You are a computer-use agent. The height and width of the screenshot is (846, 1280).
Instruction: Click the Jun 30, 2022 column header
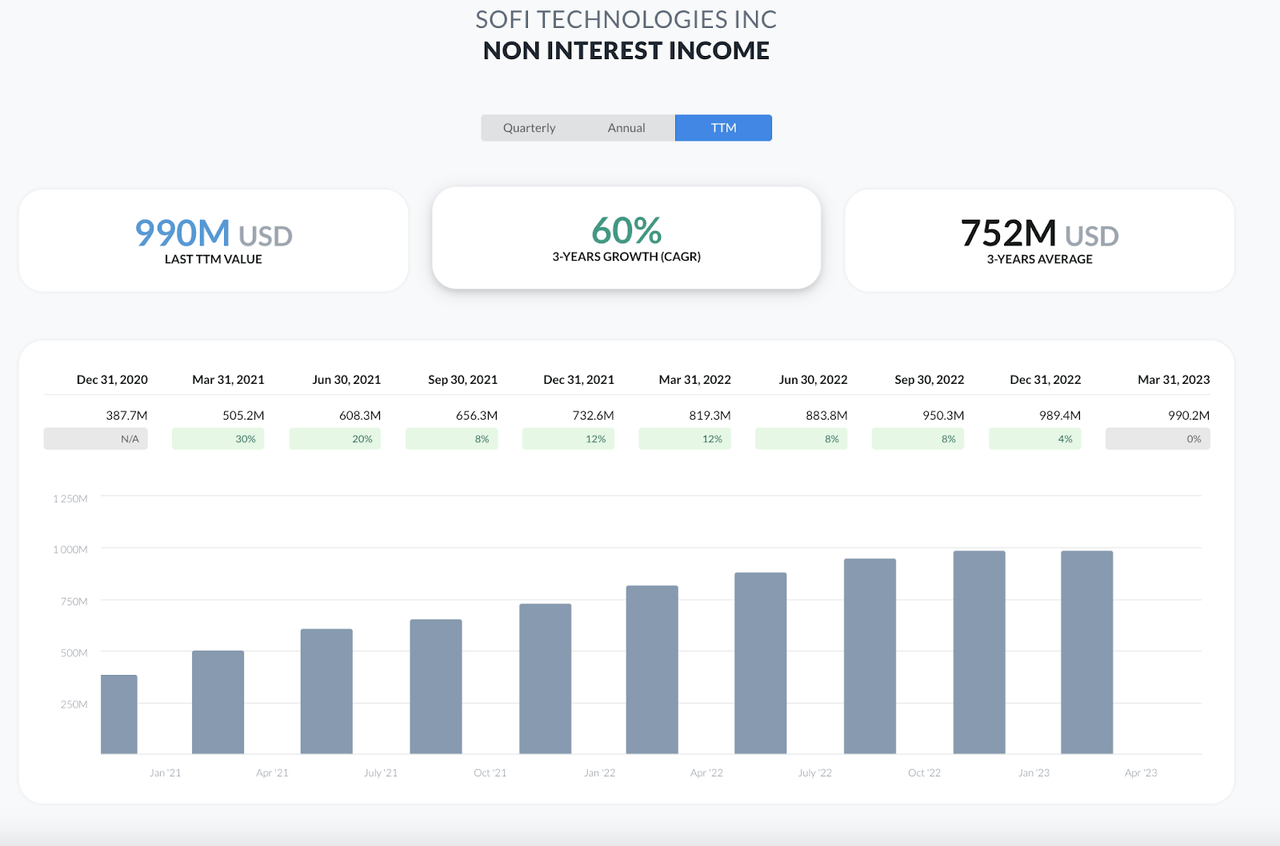tap(813, 380)
